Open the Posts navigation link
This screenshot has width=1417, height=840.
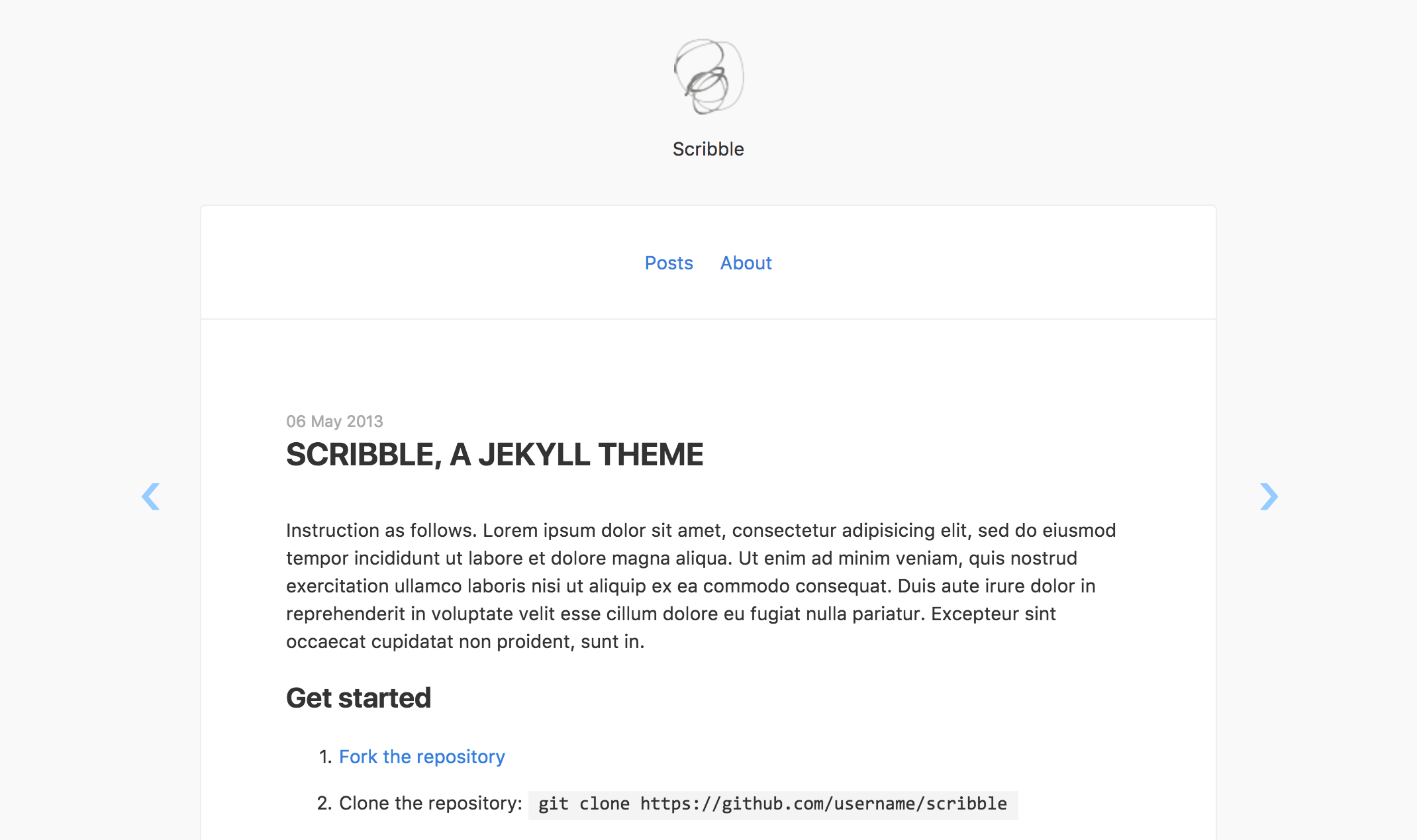tap(669, 263)
